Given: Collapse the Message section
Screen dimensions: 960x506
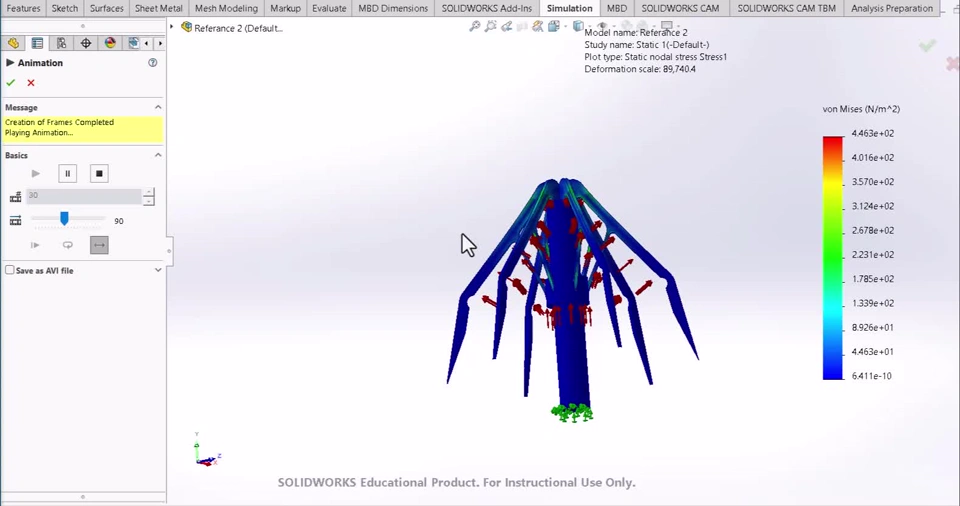Looking at the screenshot, I should pos(158,107).
